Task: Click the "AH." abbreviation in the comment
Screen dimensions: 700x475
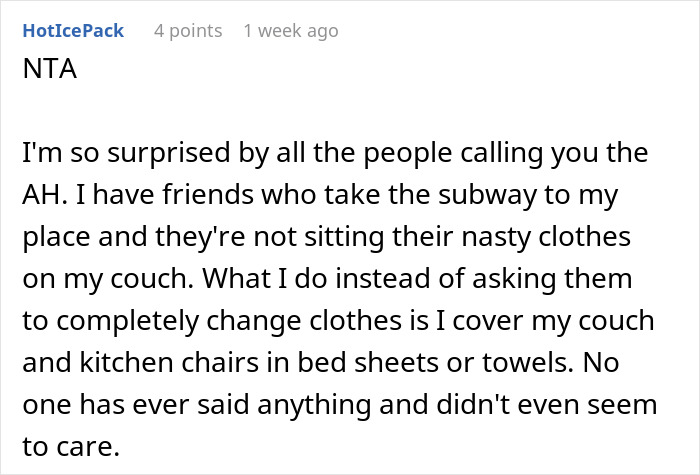Action: [42, 197]
